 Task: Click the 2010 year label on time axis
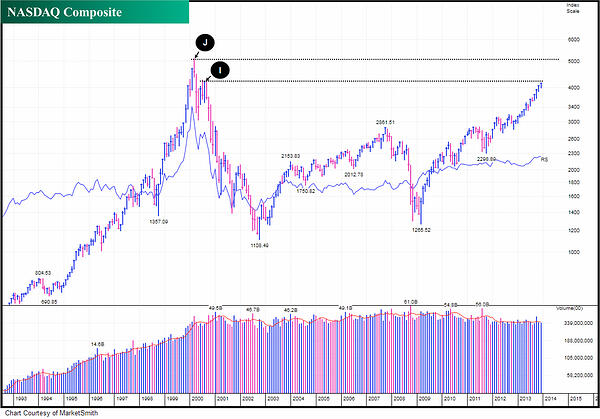click(450, 399)
